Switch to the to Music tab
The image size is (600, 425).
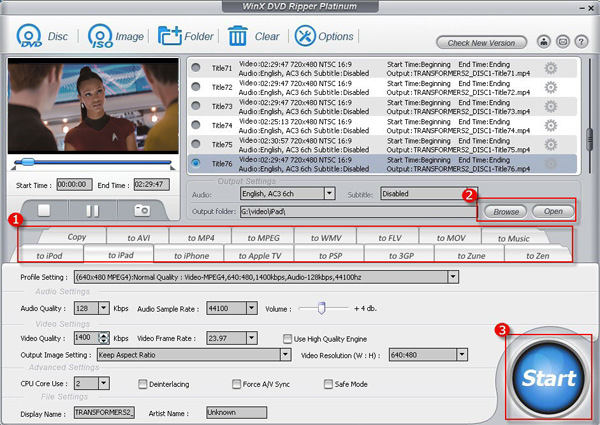tap(514, 239)
